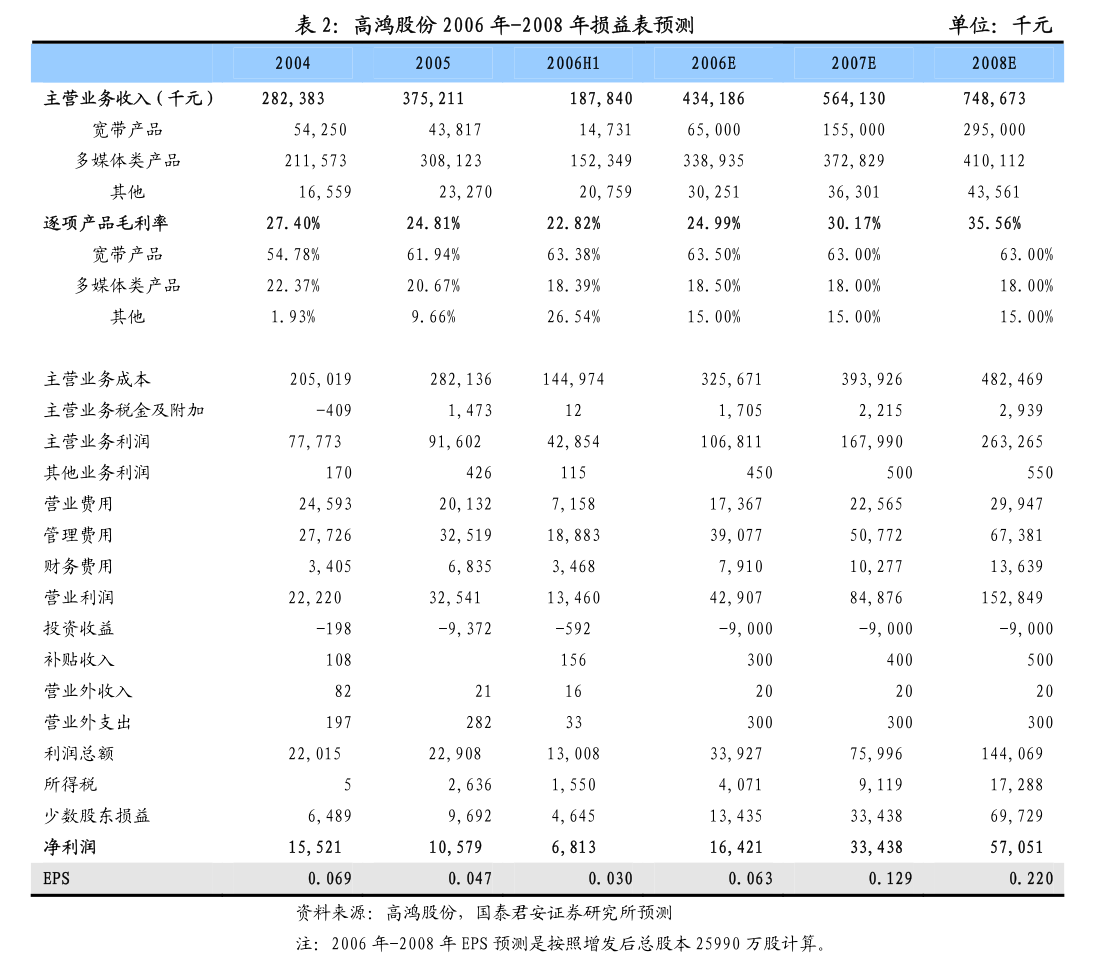Select the 2006H1 EPS value 0.030
This screenshot has width=1094, height=968.
pos(610,879)
